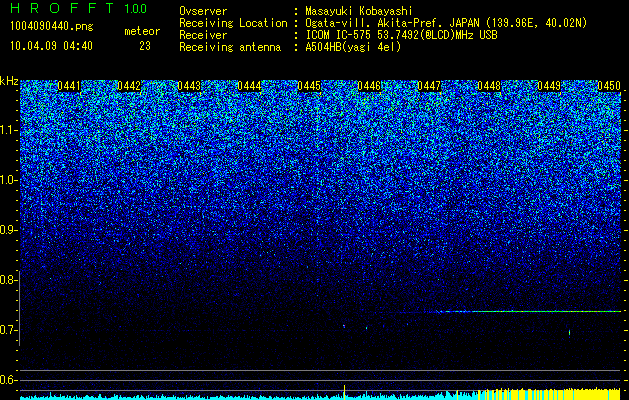Click the 0449 time marker
Screen dimensions: 629x400
click(x=549, y=86)
